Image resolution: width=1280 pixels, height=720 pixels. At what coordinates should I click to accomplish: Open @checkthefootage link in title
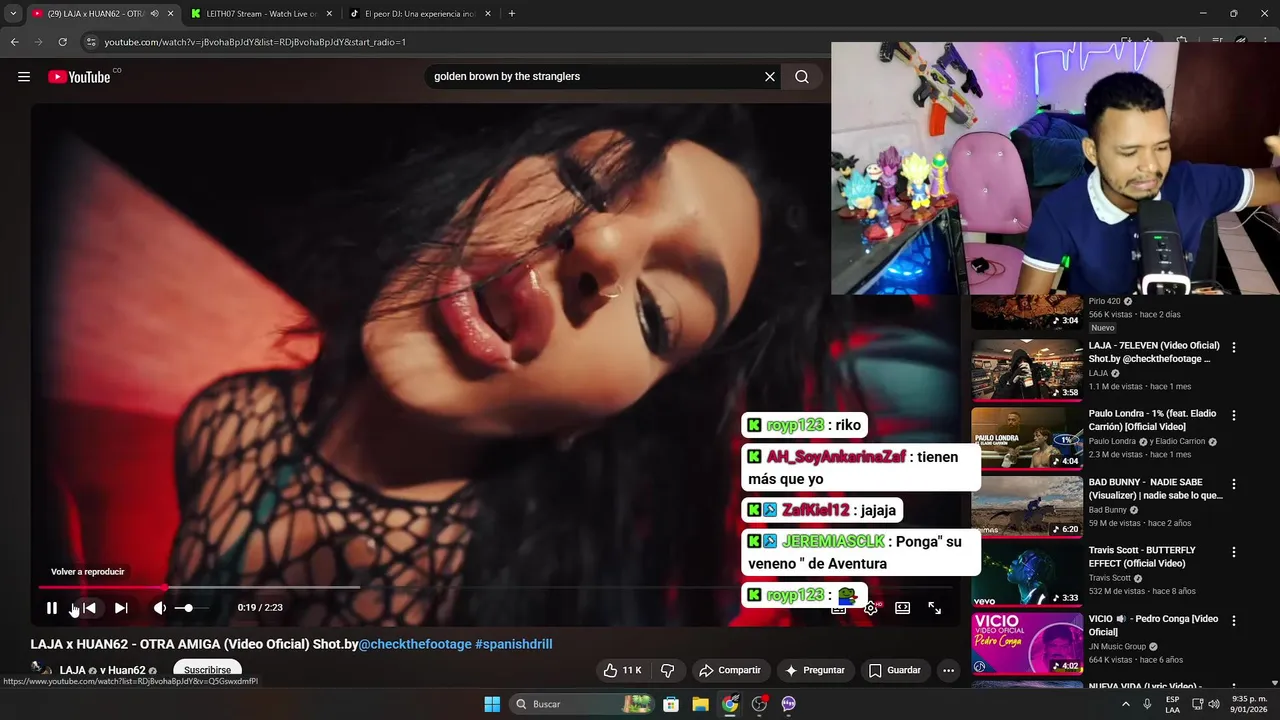(x=415, y=644)
